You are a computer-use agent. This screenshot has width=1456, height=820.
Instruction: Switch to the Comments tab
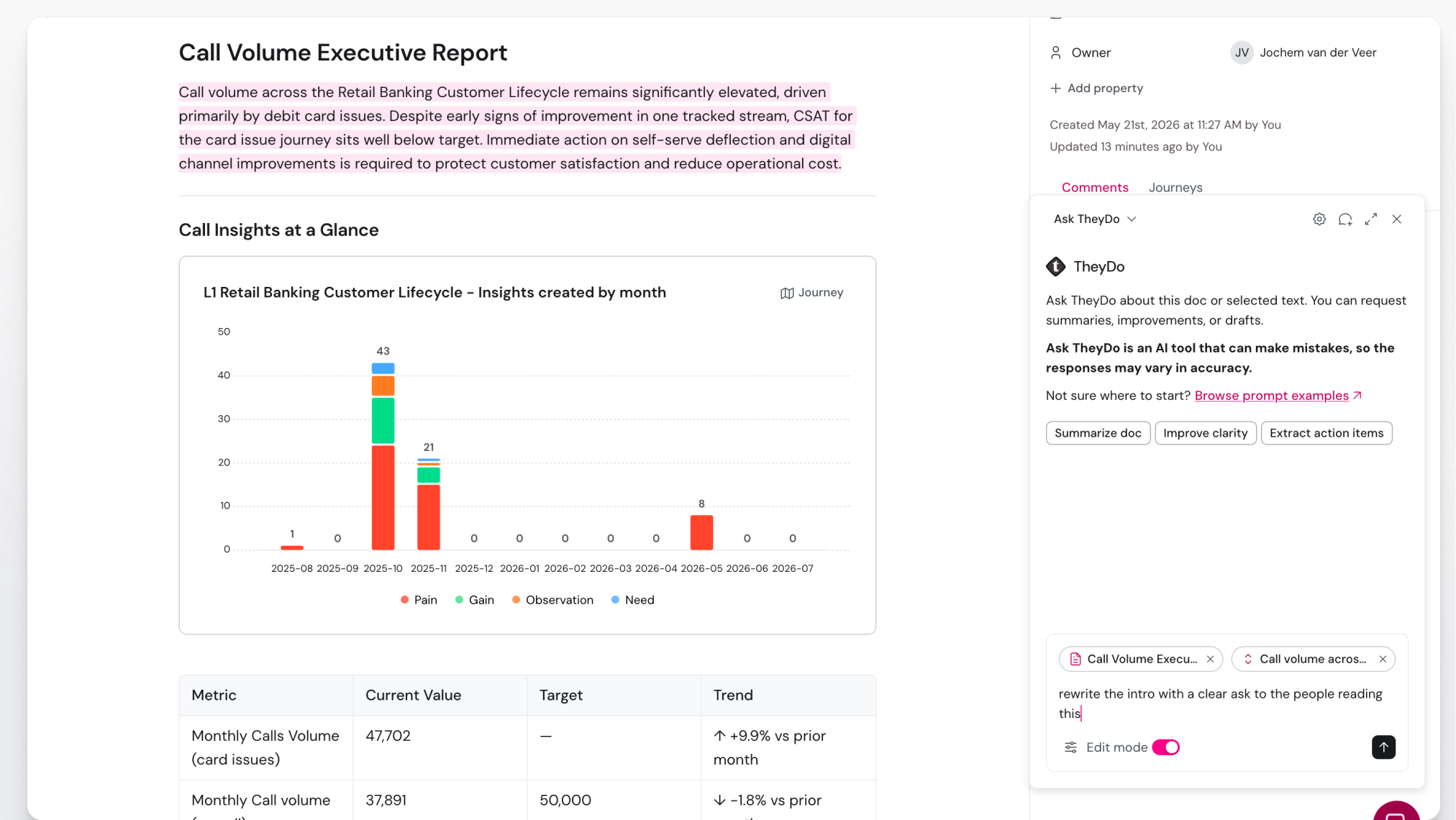(1094, 187)
